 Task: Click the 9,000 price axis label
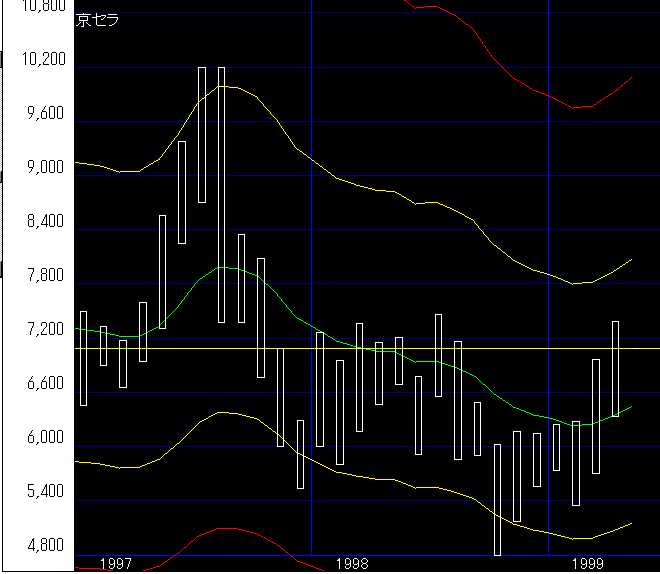click(x=42, y=167)
